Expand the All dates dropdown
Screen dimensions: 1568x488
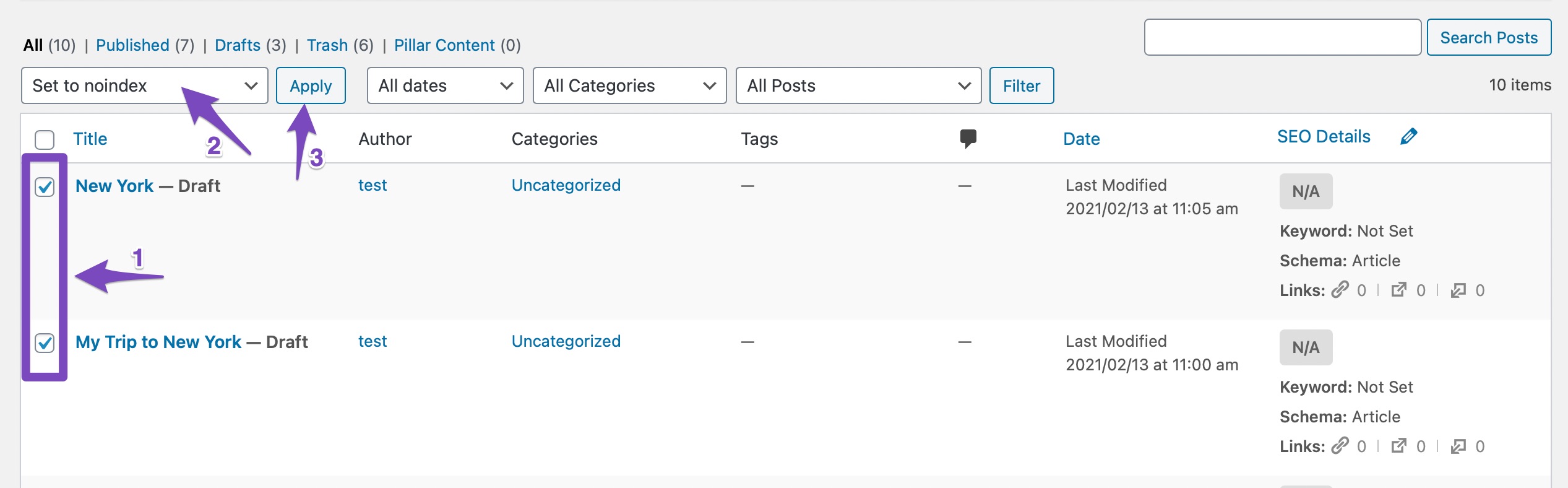[445, 85]
